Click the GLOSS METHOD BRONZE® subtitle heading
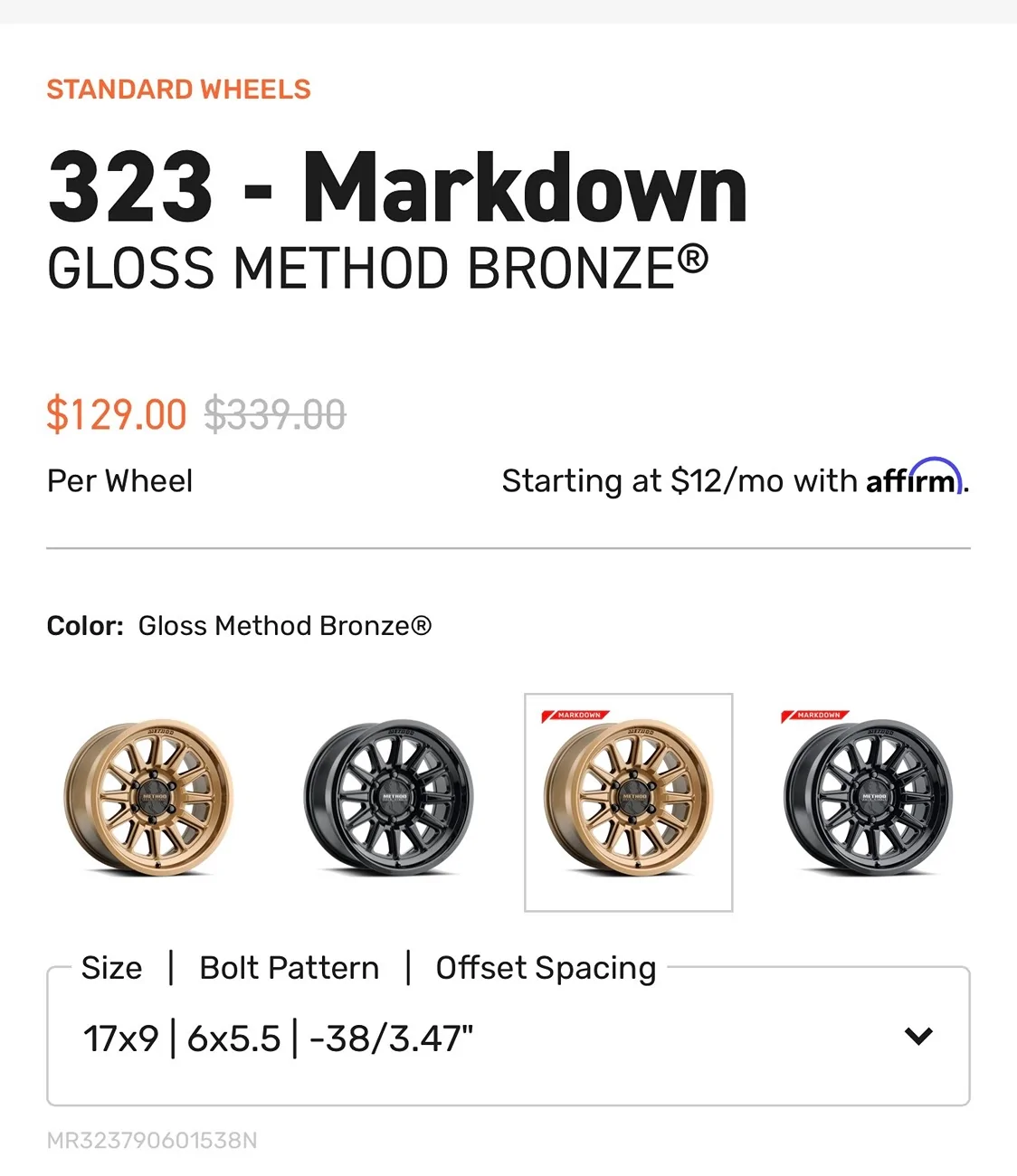This screenshot has height=1176, width=1017. (377, 269)
